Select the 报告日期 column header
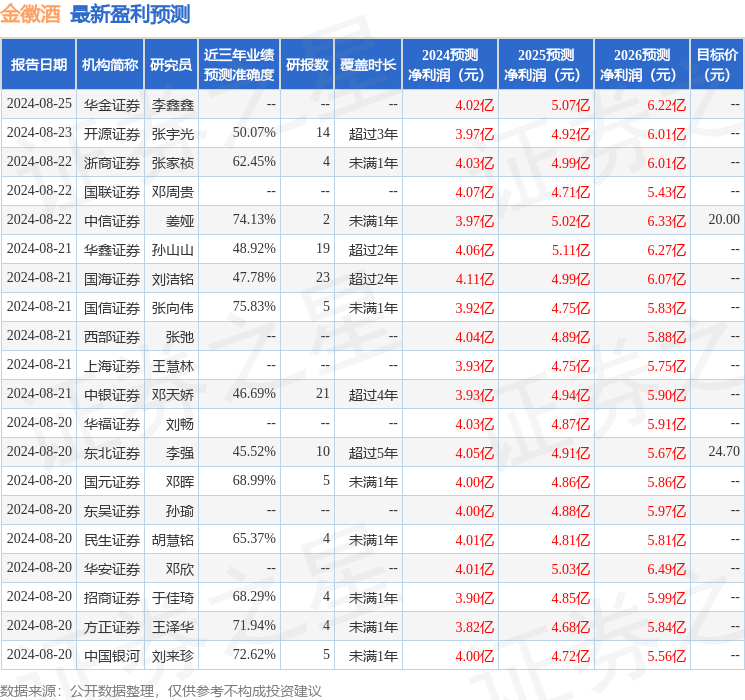The width and height of the screenshot is (745, 700). point(38,65)
